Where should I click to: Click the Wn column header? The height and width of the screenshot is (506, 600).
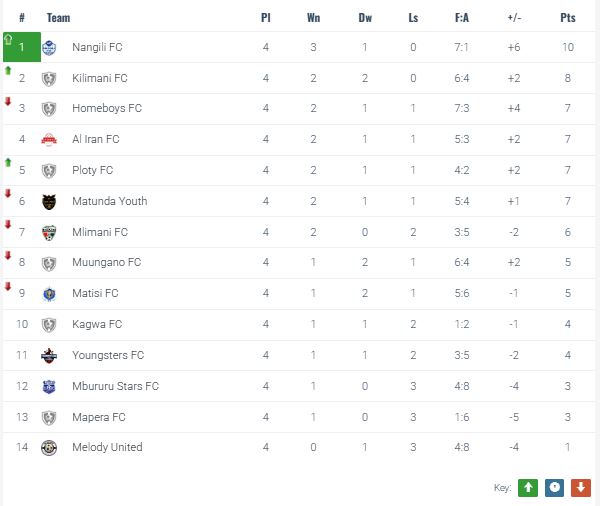point(314,18)
